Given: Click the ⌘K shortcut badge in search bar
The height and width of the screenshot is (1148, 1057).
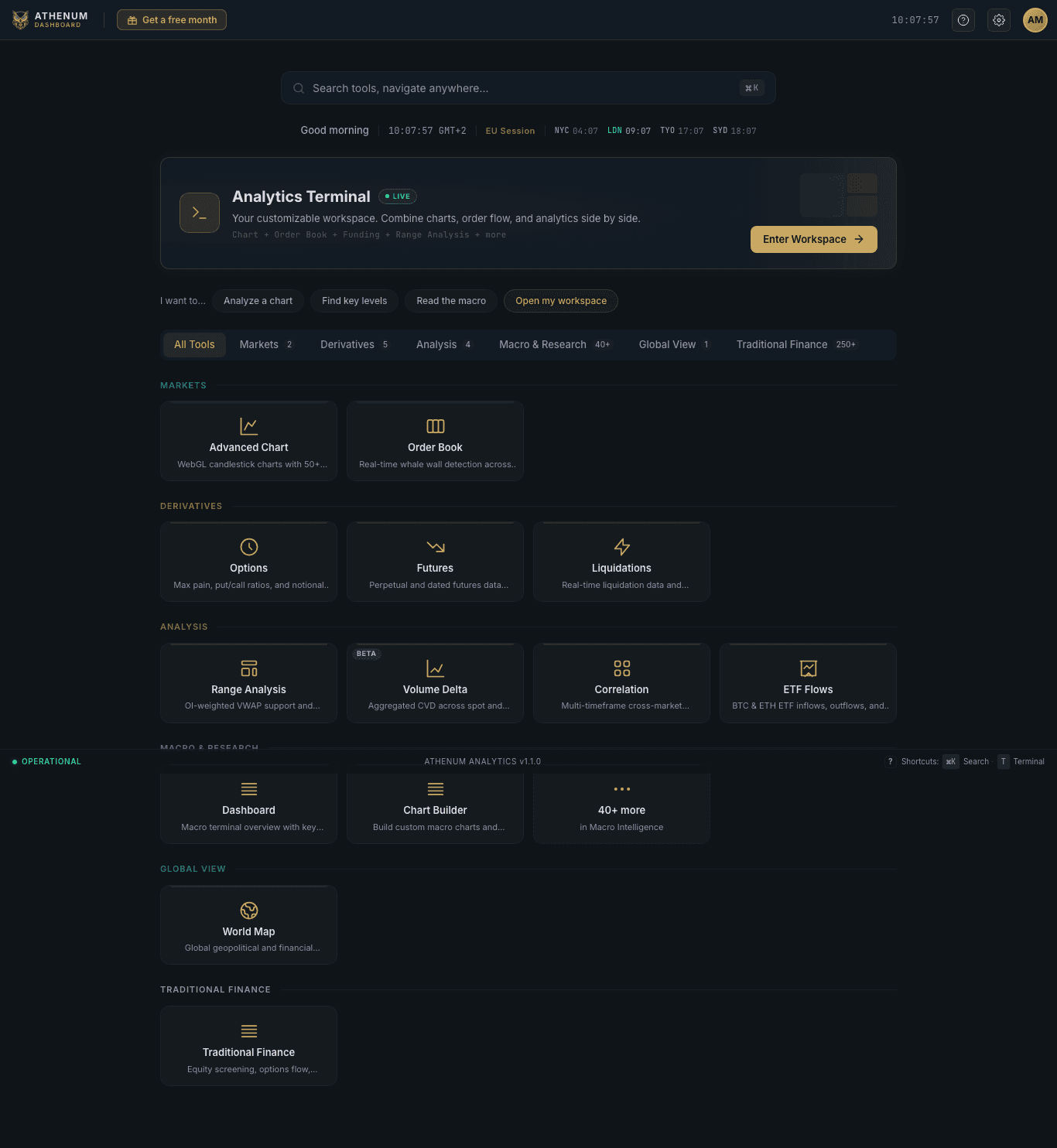Looking at the screenshot, I should click(x=752, y=88).
